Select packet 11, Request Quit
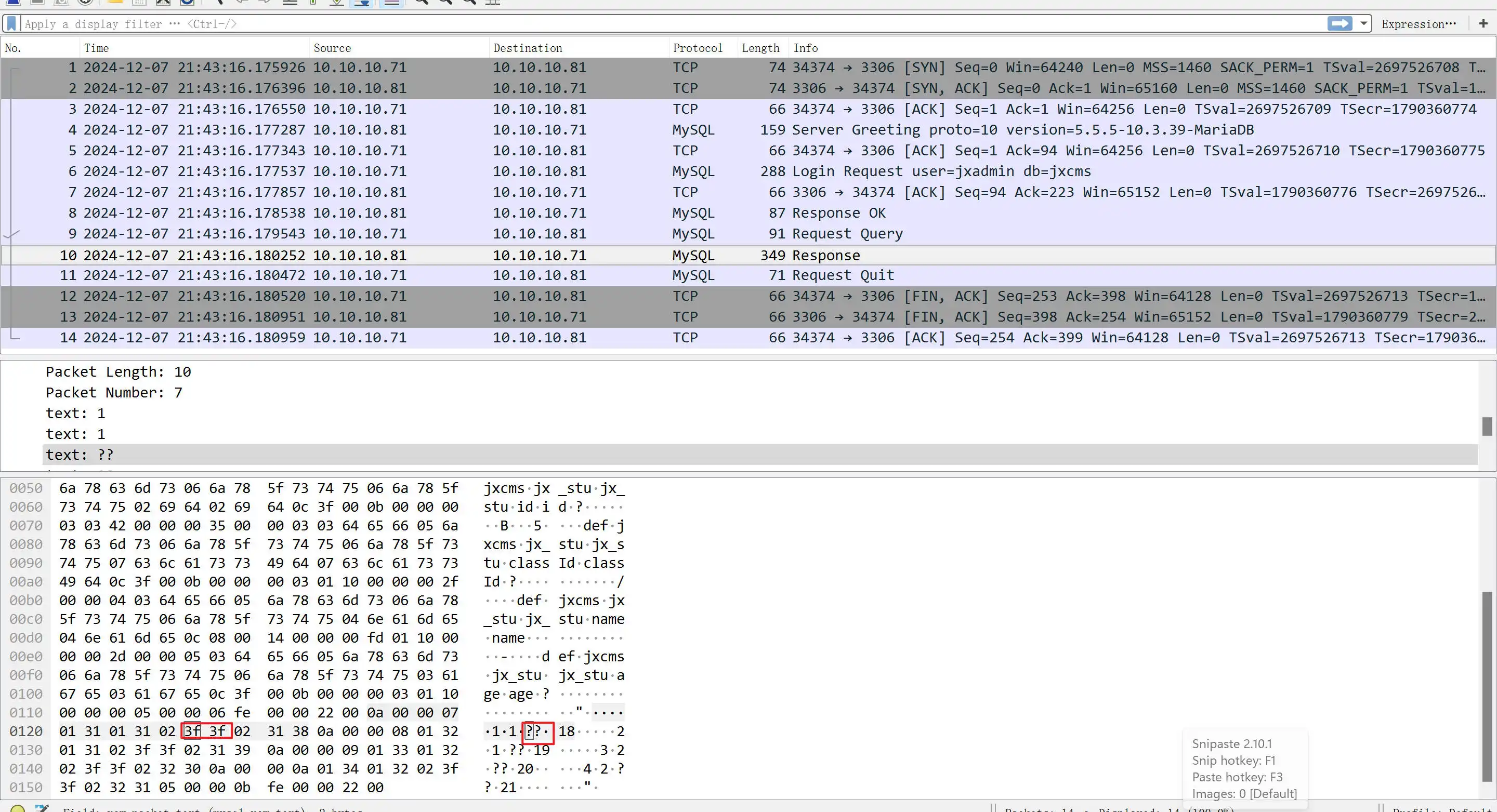This screenshot has height=812, width=1497. point(748,275)
